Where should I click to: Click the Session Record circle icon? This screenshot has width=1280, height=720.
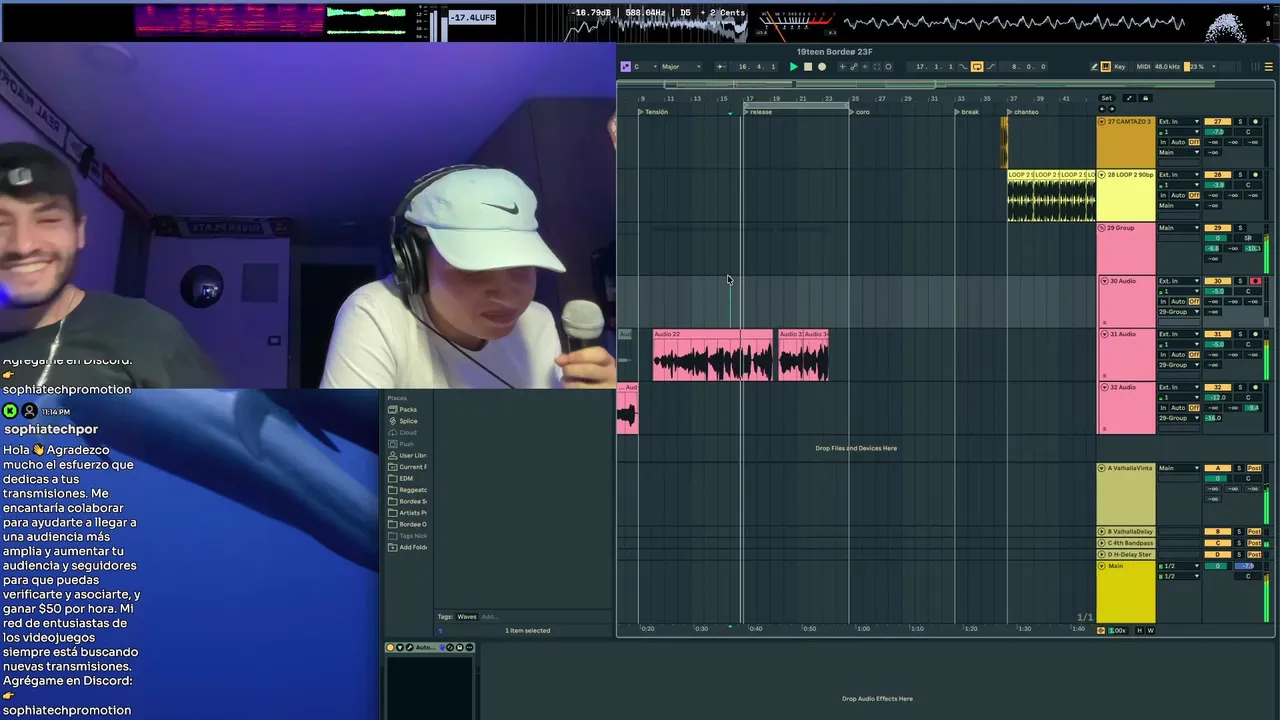tap(889, 67)
